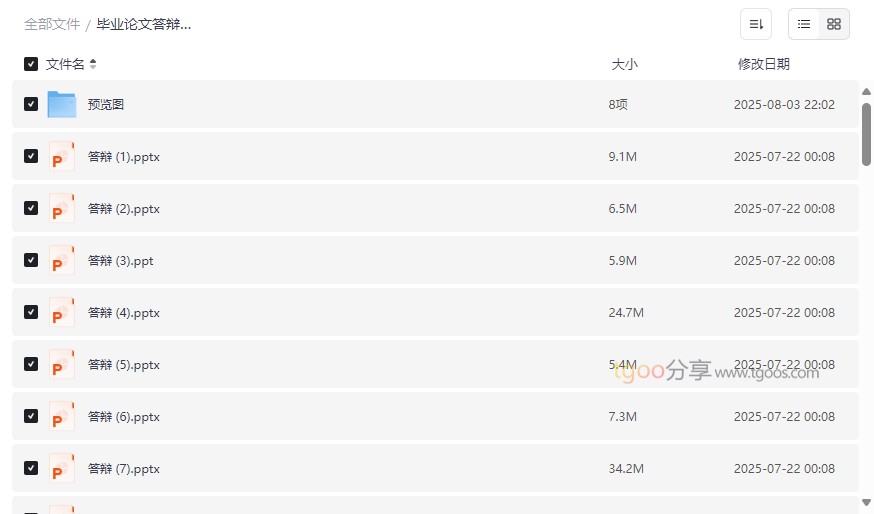Open the 预览图 folder icon
874x514 pixels.
click(x=62, y=104)
